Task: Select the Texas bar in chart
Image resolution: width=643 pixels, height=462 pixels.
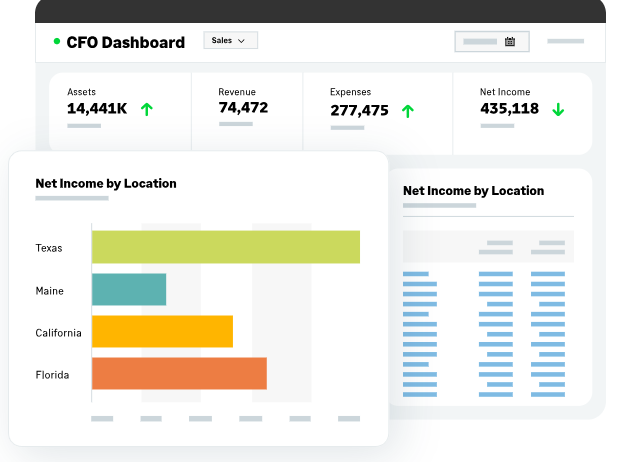Action: click(225, 247)
